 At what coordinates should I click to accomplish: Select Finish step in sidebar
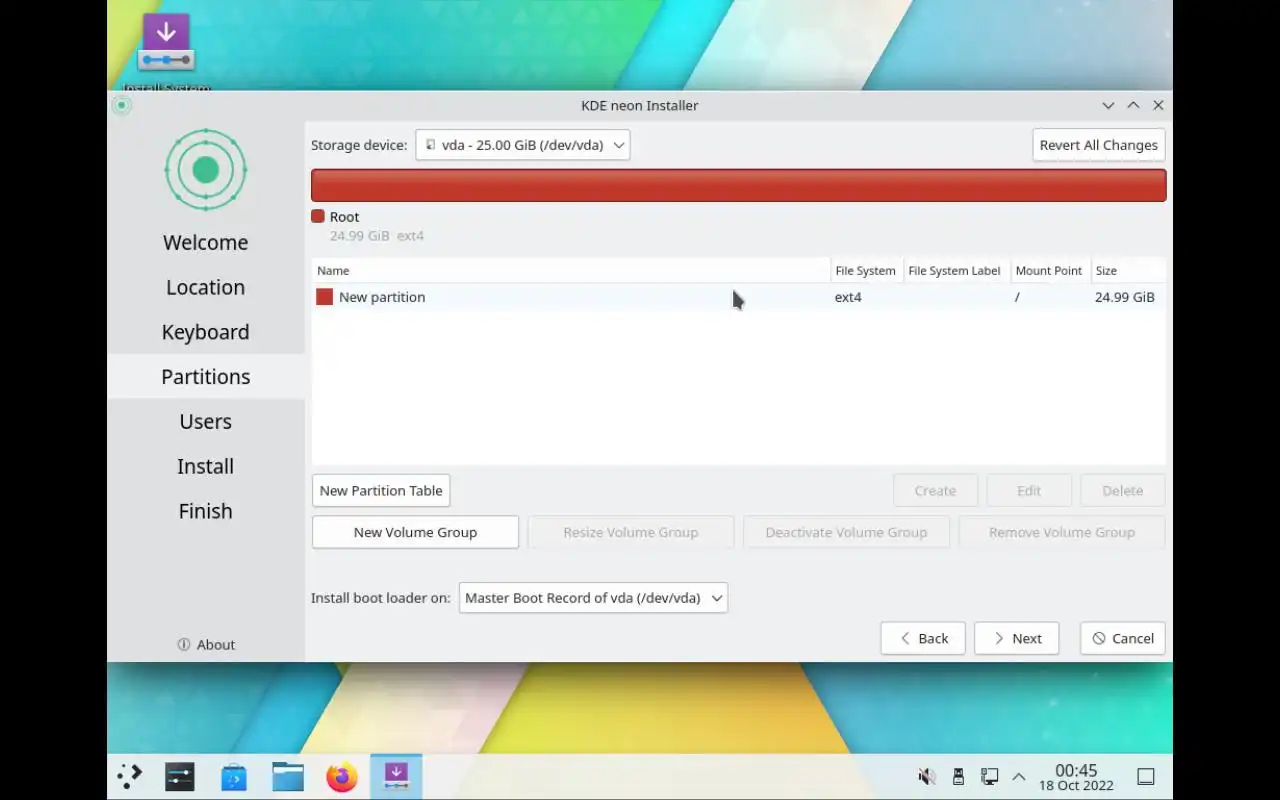(x=206, y=511)
